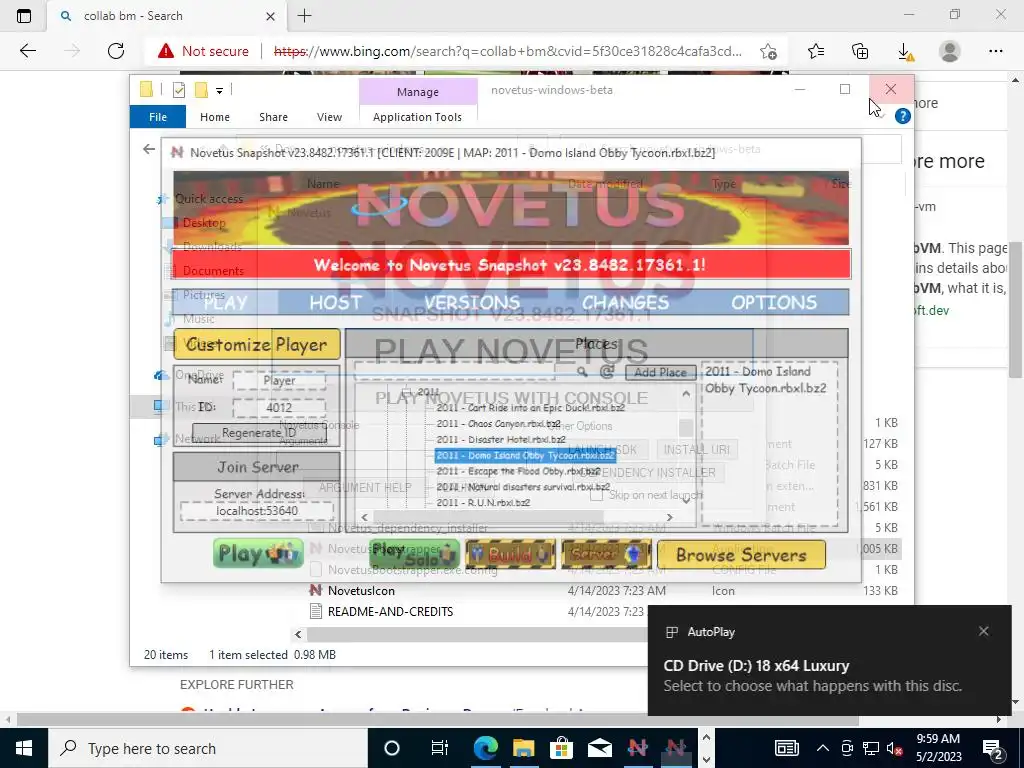Open browser Downloads icon
The height and width of the screenshot is (768, 1024).
pyautogui.click(x=904, y=52)
